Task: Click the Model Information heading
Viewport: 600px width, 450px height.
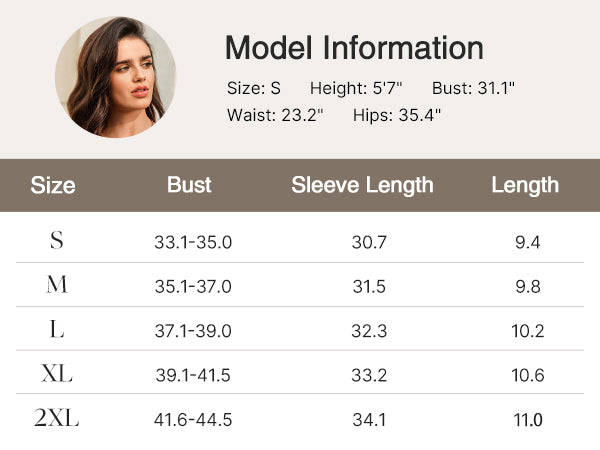Action: tap(354, 47)
